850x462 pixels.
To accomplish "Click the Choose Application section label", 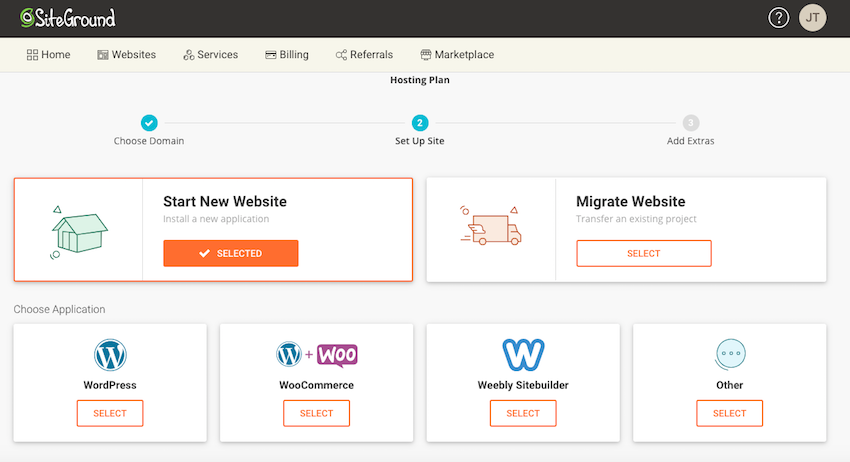I will point(60,309).
